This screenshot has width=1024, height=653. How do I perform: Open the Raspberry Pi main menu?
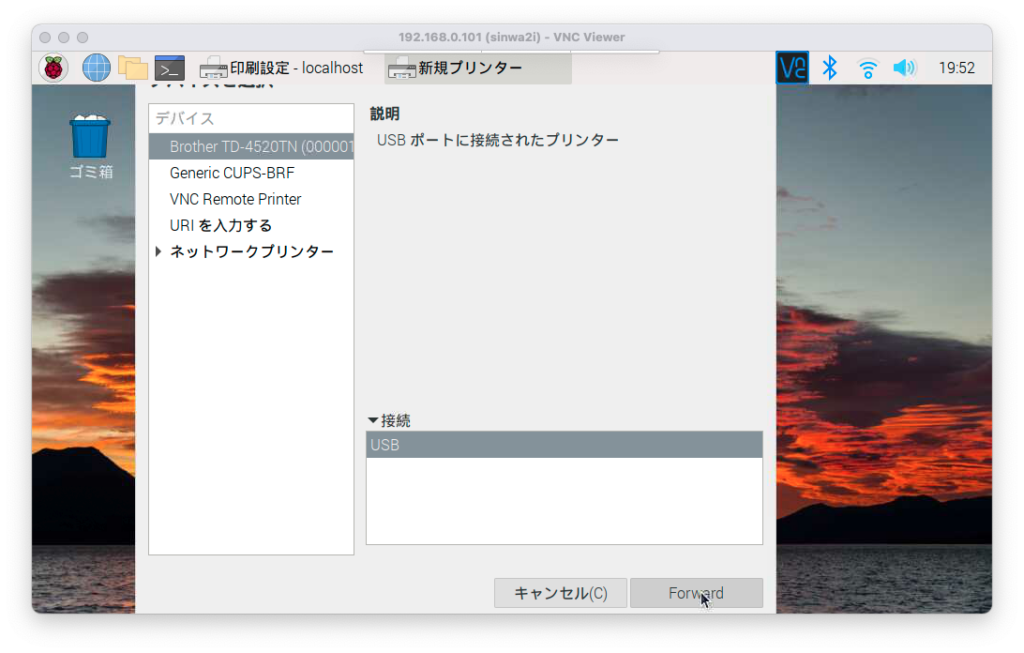point(53,68)
